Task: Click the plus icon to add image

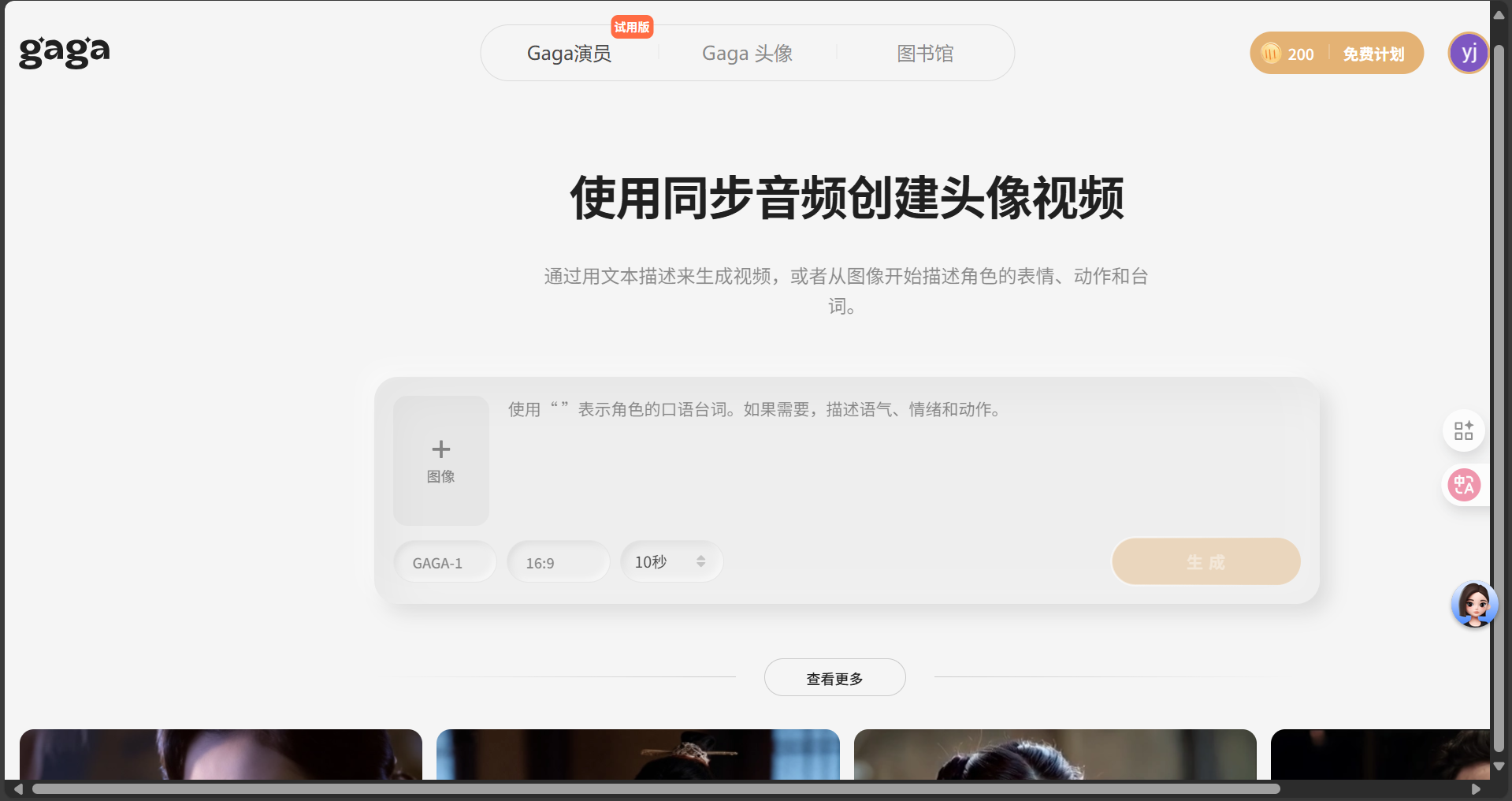Action: click(x=441, y=449)
